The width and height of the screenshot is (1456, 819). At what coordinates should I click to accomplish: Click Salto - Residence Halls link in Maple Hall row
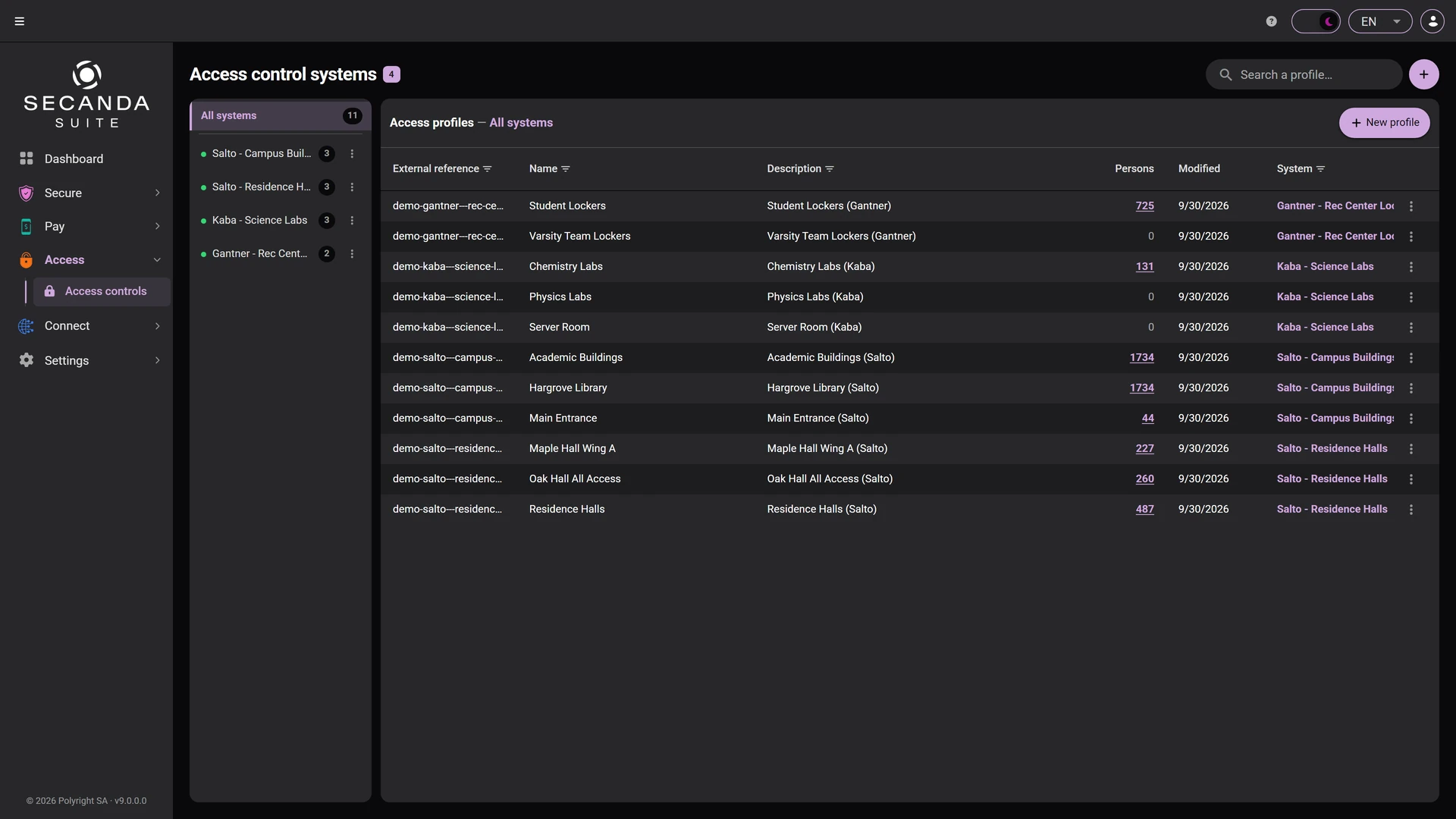point(1332,448)
